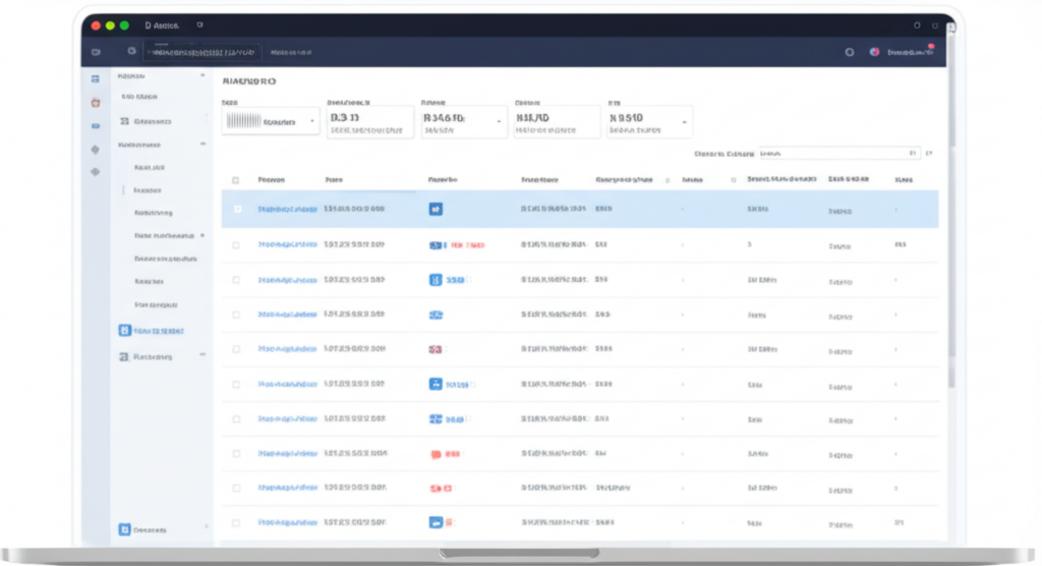Open the user avatar in the top-right corner

(x=875, y=52)
